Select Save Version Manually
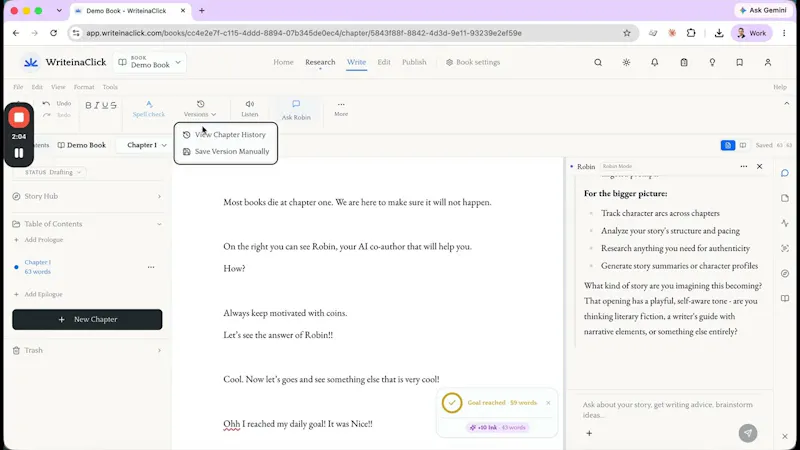This screenshot has width=800, height=450. coord(226,152)
